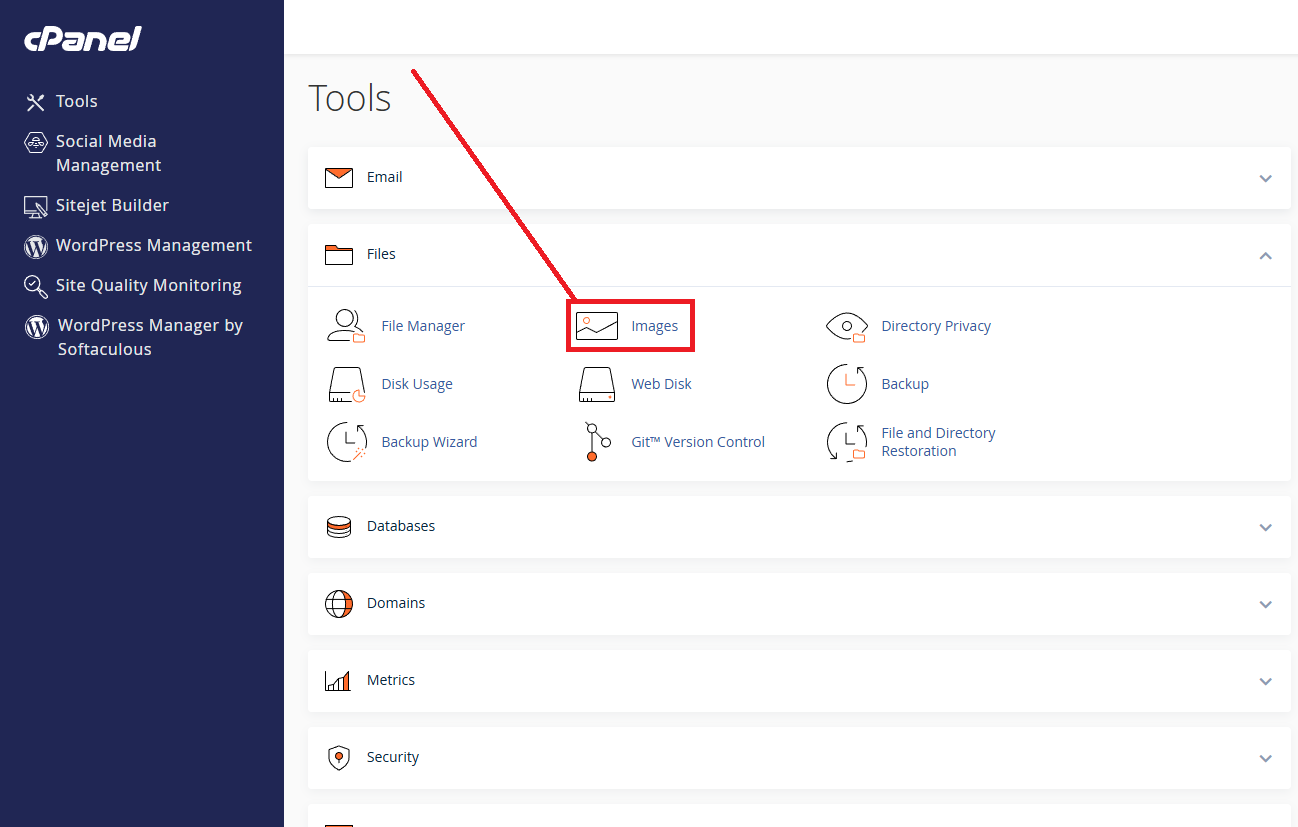The width and height of the screenshot is (1298, 827).
Task: Click the Site Quality Monitoring magnifier icon
Action: pyautogui.click(x=36, y=287)
